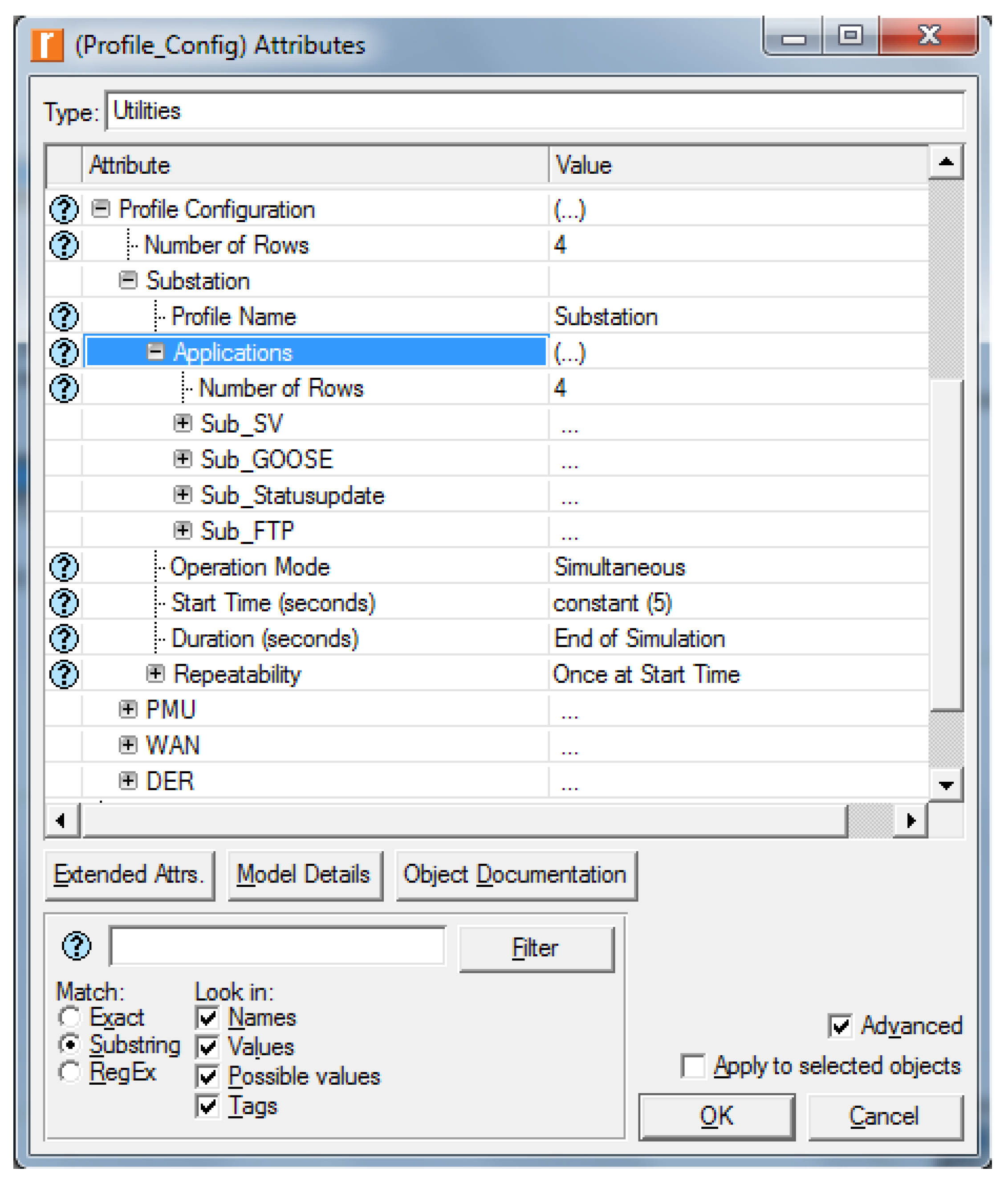
Task: Click help icon beside Operation Mode row
Action: tap(64, 567)
